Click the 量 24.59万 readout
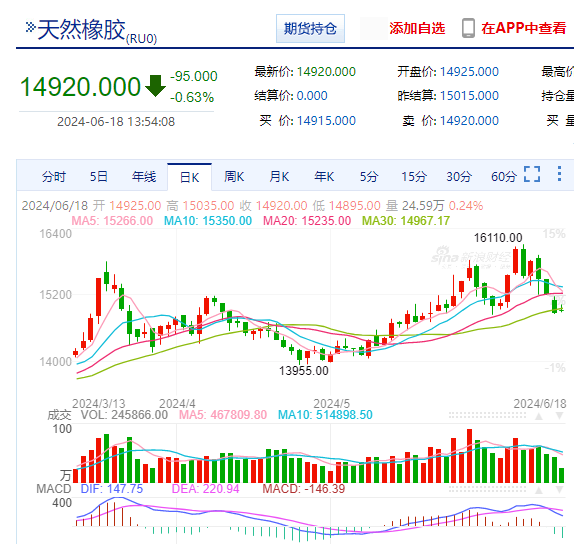This screenshot has width=574, height=544. 415,206
